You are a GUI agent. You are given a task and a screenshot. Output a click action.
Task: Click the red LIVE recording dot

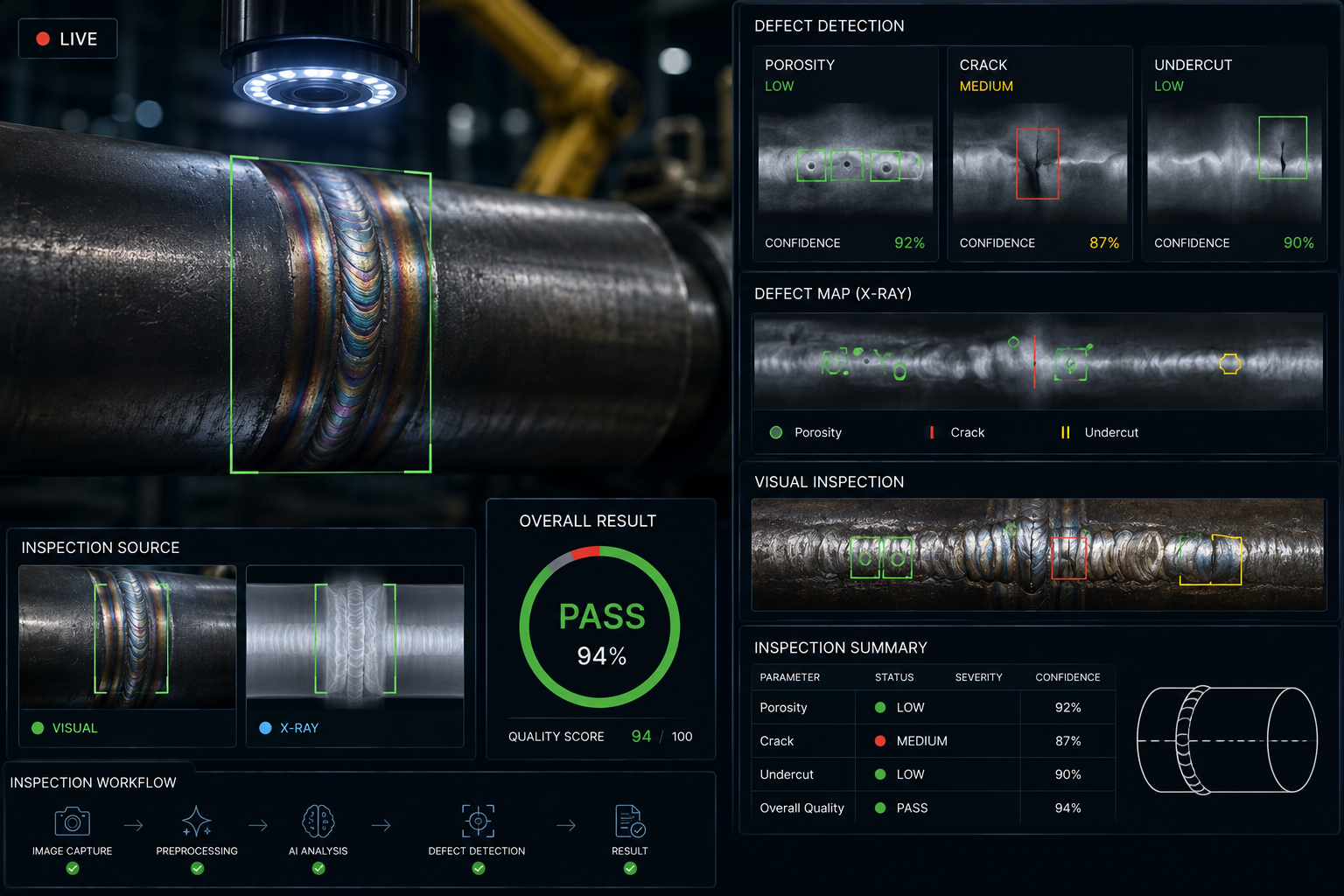pos(42,38)
